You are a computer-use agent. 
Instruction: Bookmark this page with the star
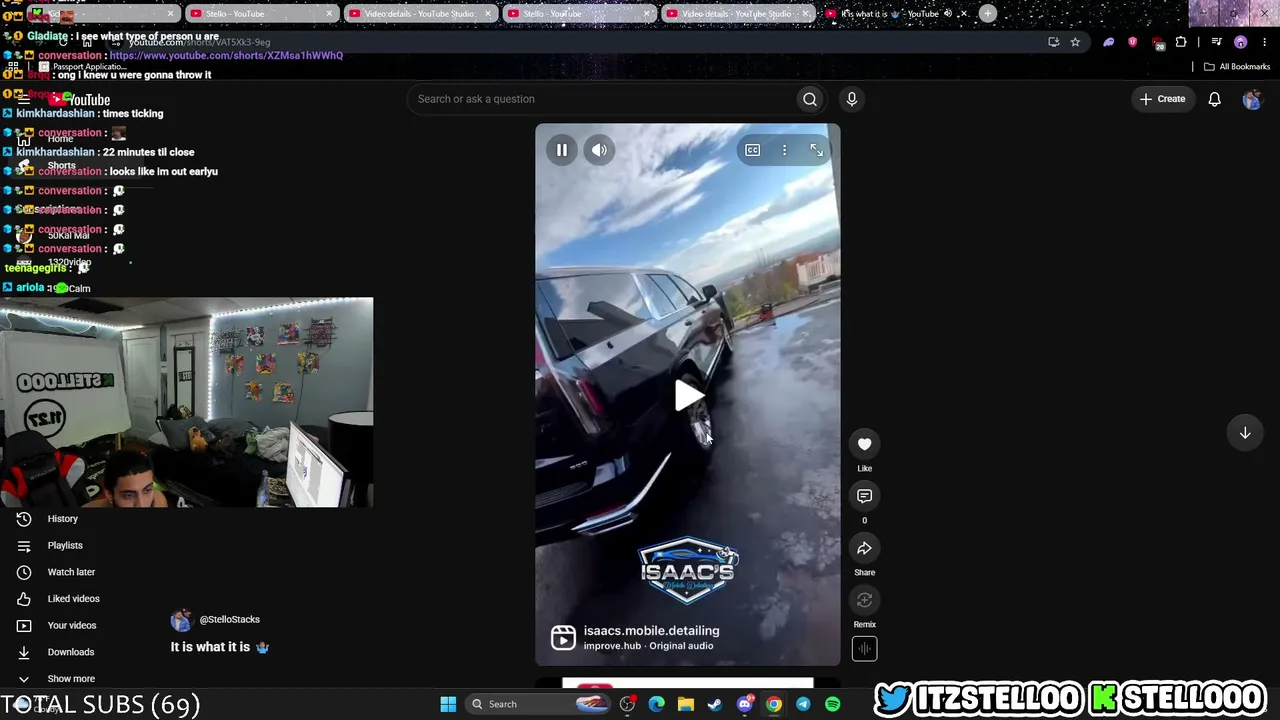pyautogui.click(x=1075, y=42)
